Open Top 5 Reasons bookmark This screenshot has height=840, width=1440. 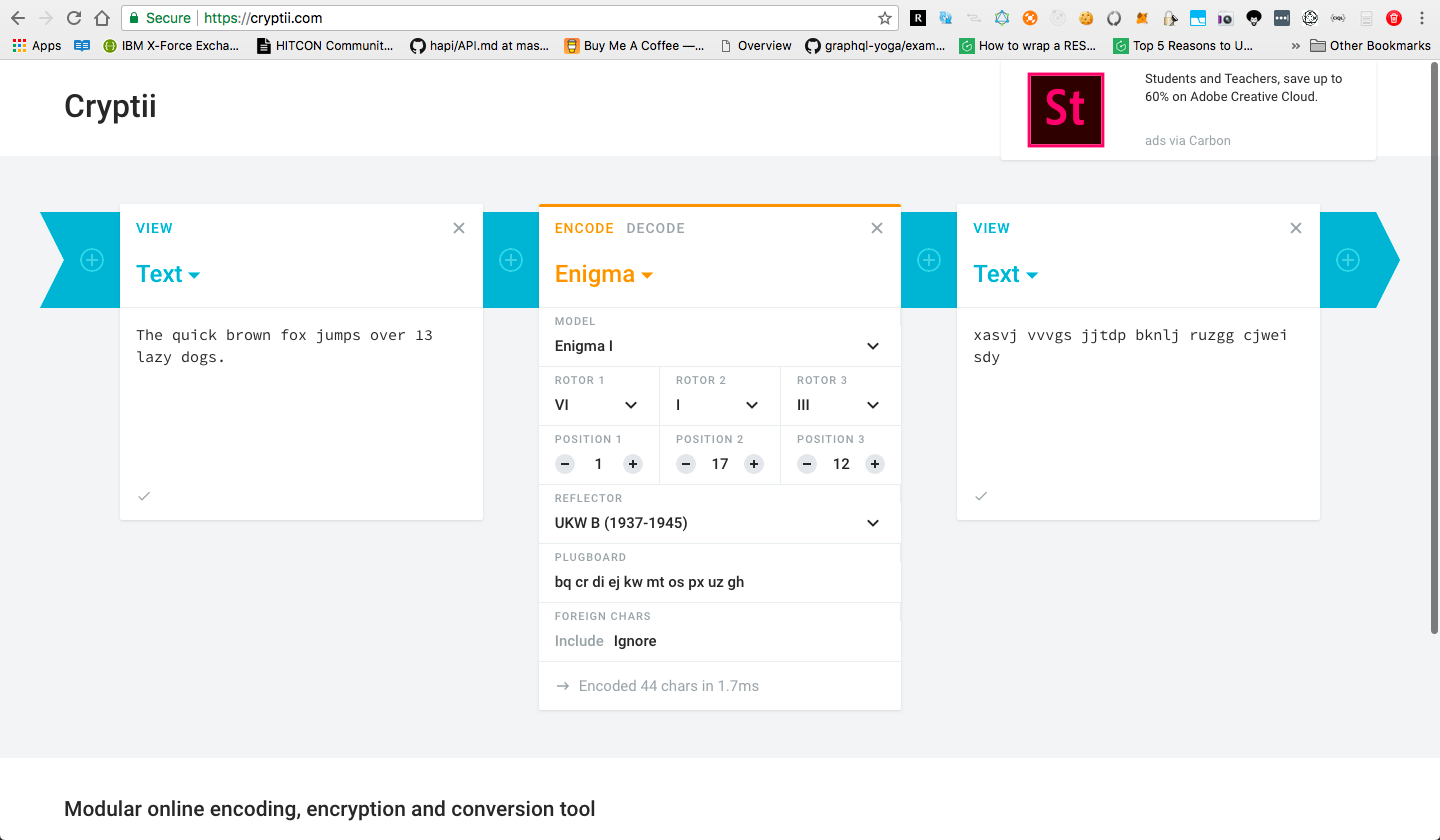point(1183,45)
